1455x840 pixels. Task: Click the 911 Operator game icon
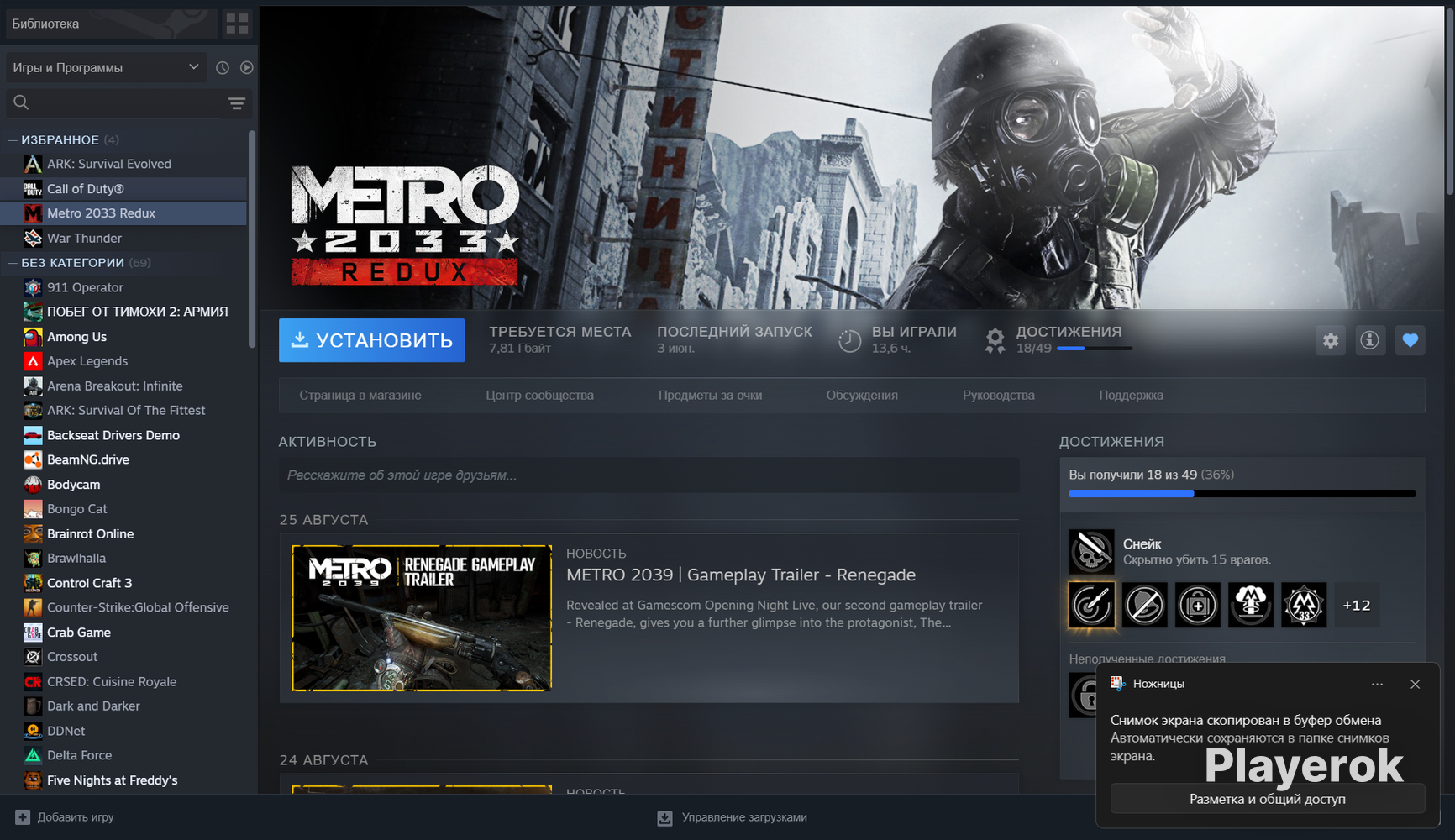pyautogui.click(x=33, y=287)
